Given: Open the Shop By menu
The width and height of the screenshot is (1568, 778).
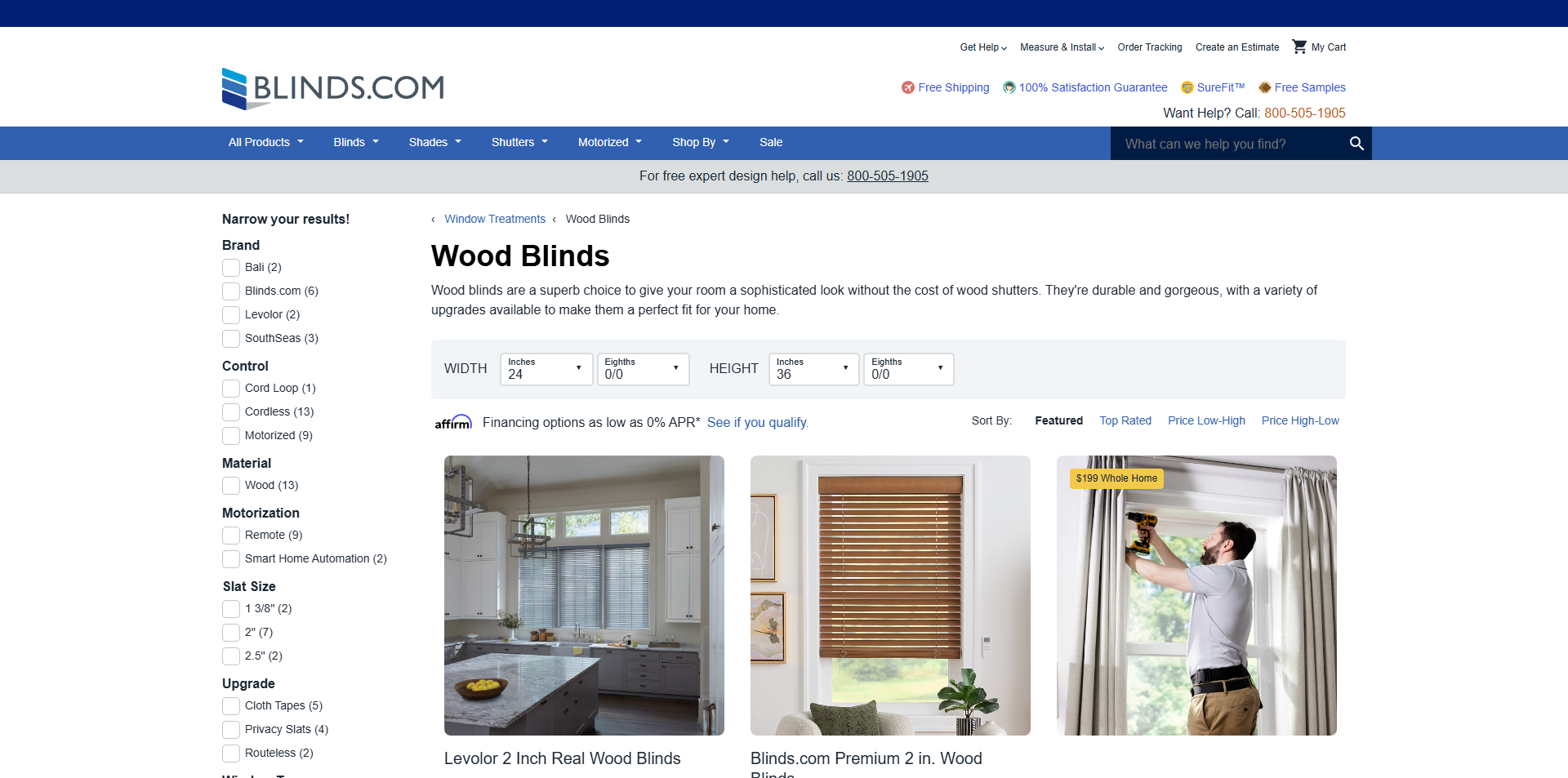Looking at the screenshot, I should tap(701, 142).
